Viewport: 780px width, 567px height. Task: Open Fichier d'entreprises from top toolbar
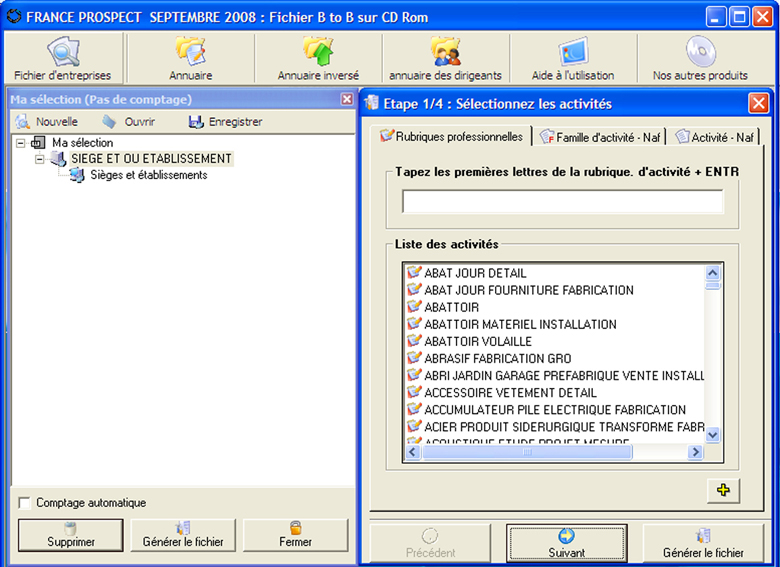[63, 58]
